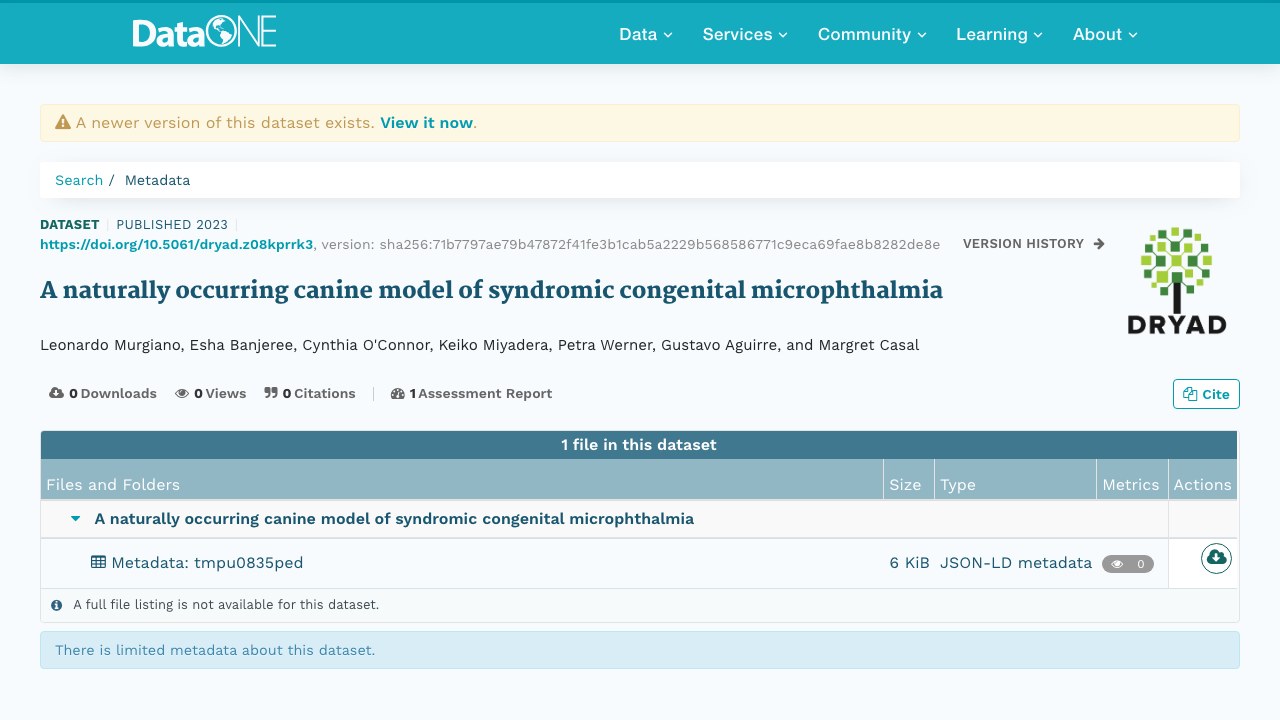The width and height of the screenshot is (1280, 720).
Task: Click the dataset folder title in the file table
Action: [x=394, y=519]
